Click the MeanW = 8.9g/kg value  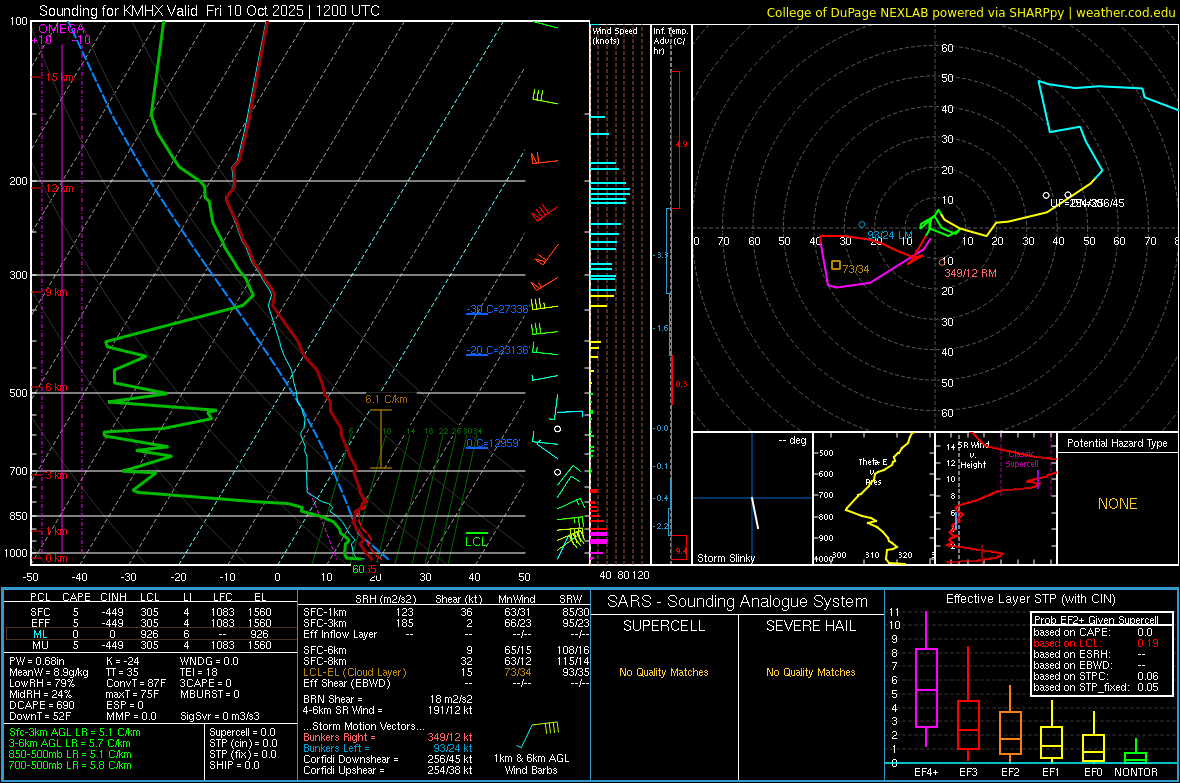49,672
